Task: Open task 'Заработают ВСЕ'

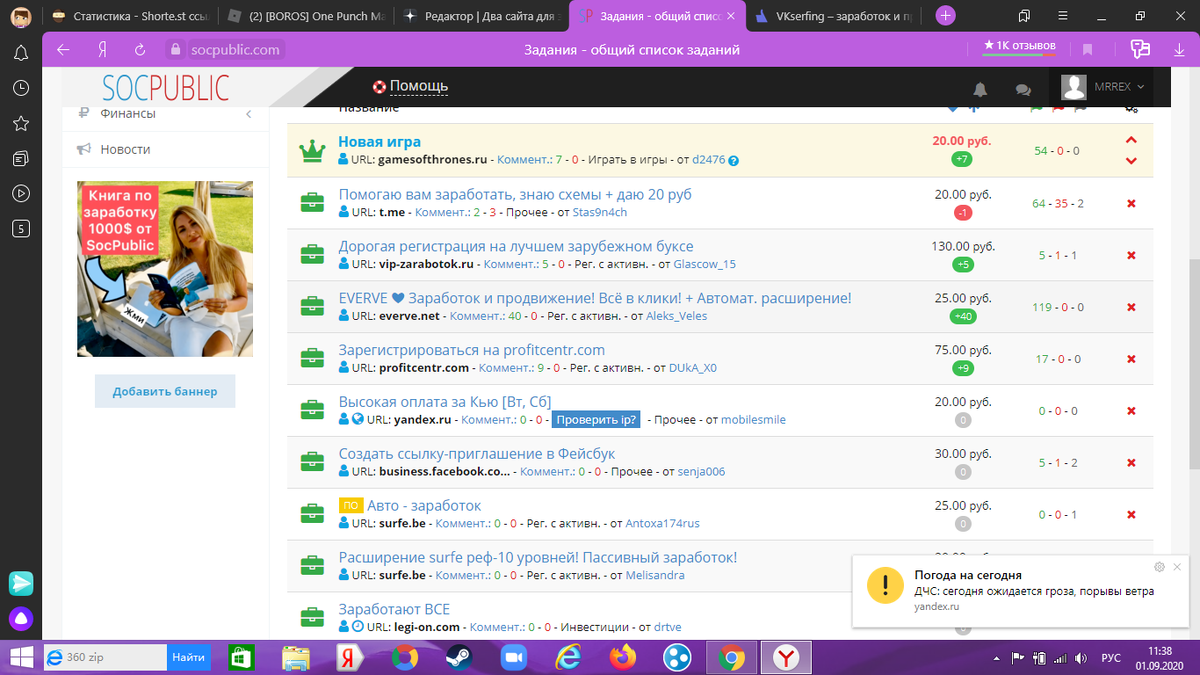Action: point(395,610)
